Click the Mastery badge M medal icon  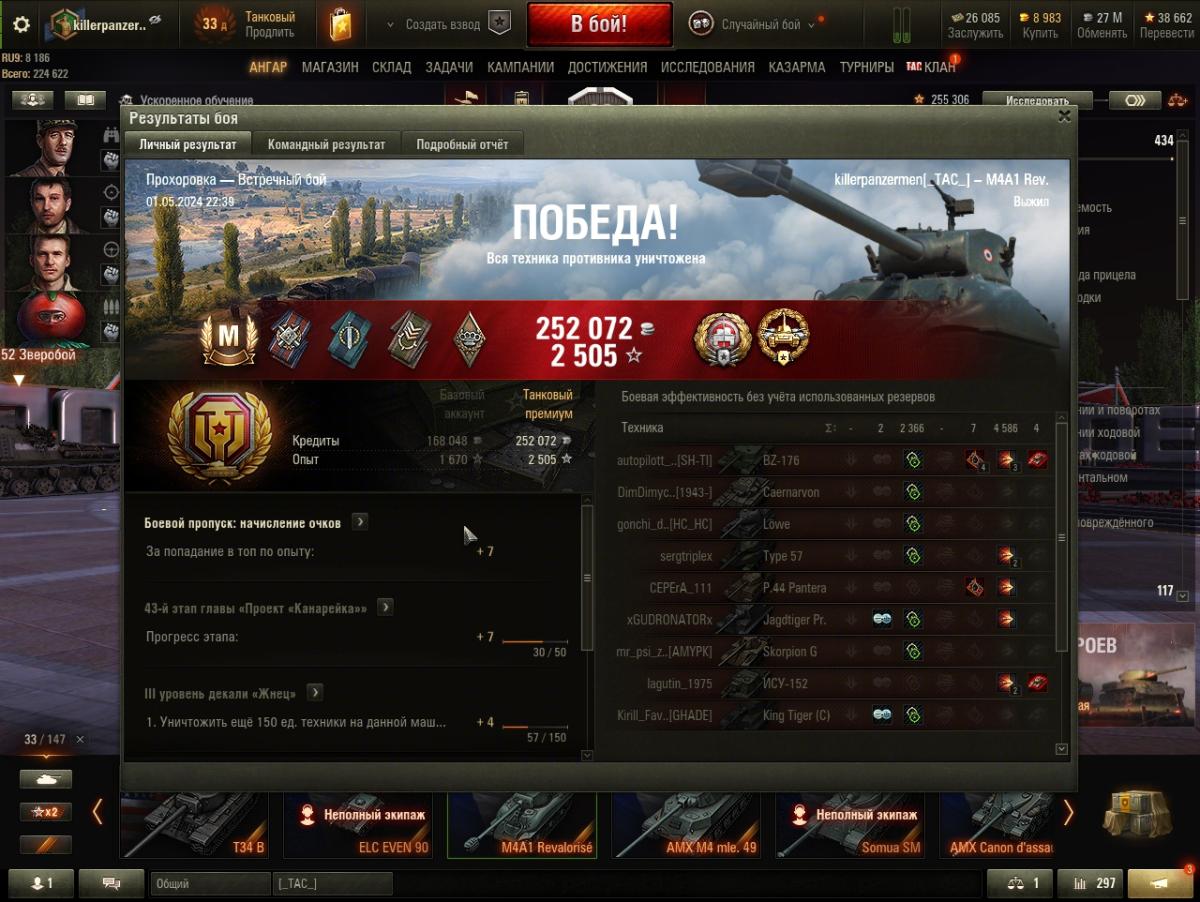(230, 339)
